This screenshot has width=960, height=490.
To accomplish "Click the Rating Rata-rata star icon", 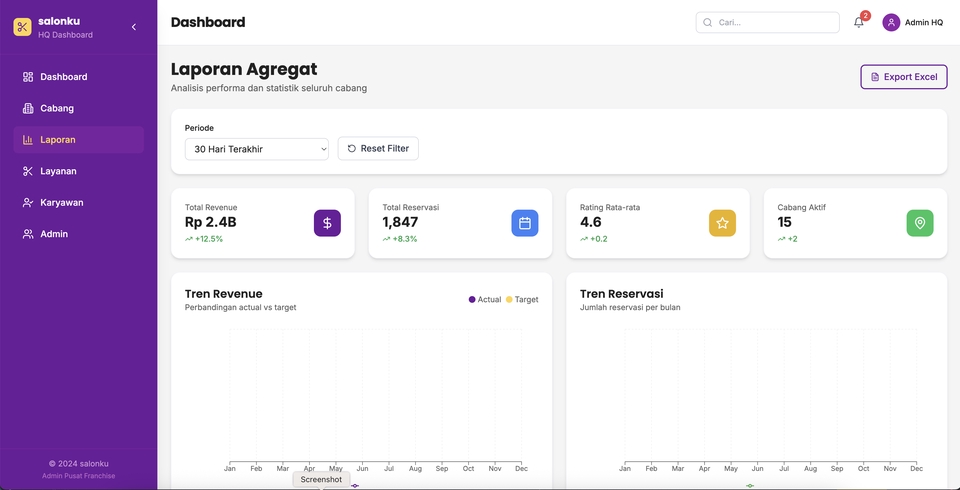I will tap(722, 223).
